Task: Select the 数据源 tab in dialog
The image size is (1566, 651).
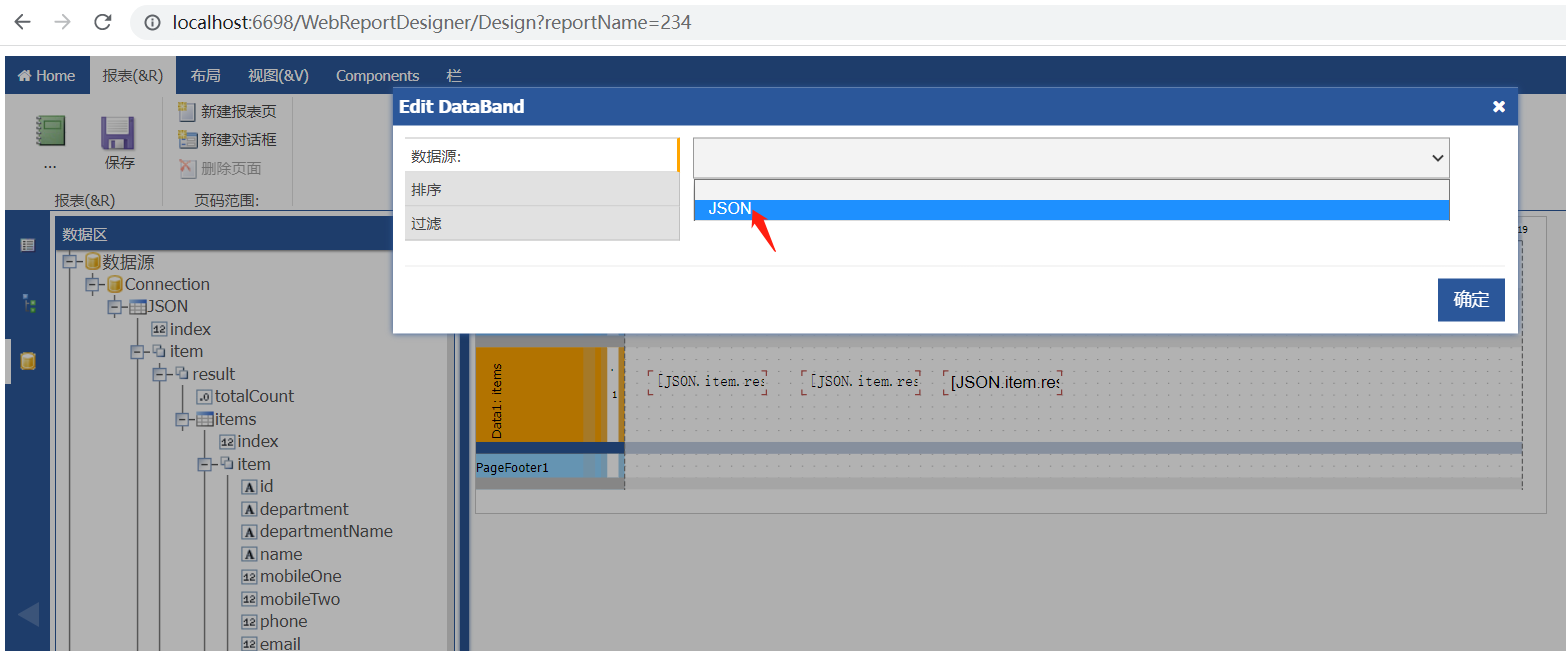Action: click(541, 155)
